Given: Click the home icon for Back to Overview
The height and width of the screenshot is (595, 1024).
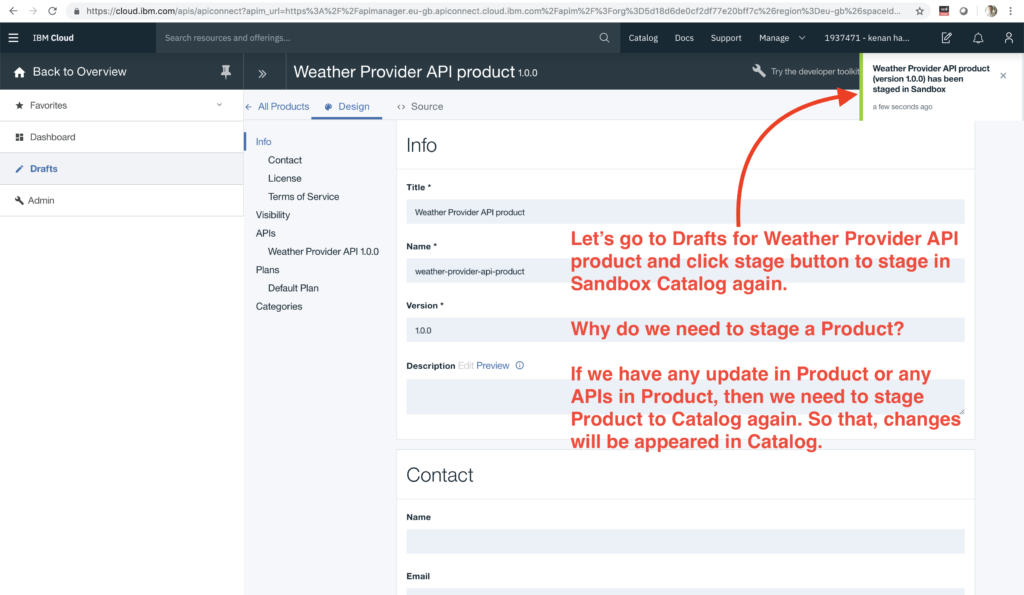Looking at the screenshot, I should tap(20, 72).
